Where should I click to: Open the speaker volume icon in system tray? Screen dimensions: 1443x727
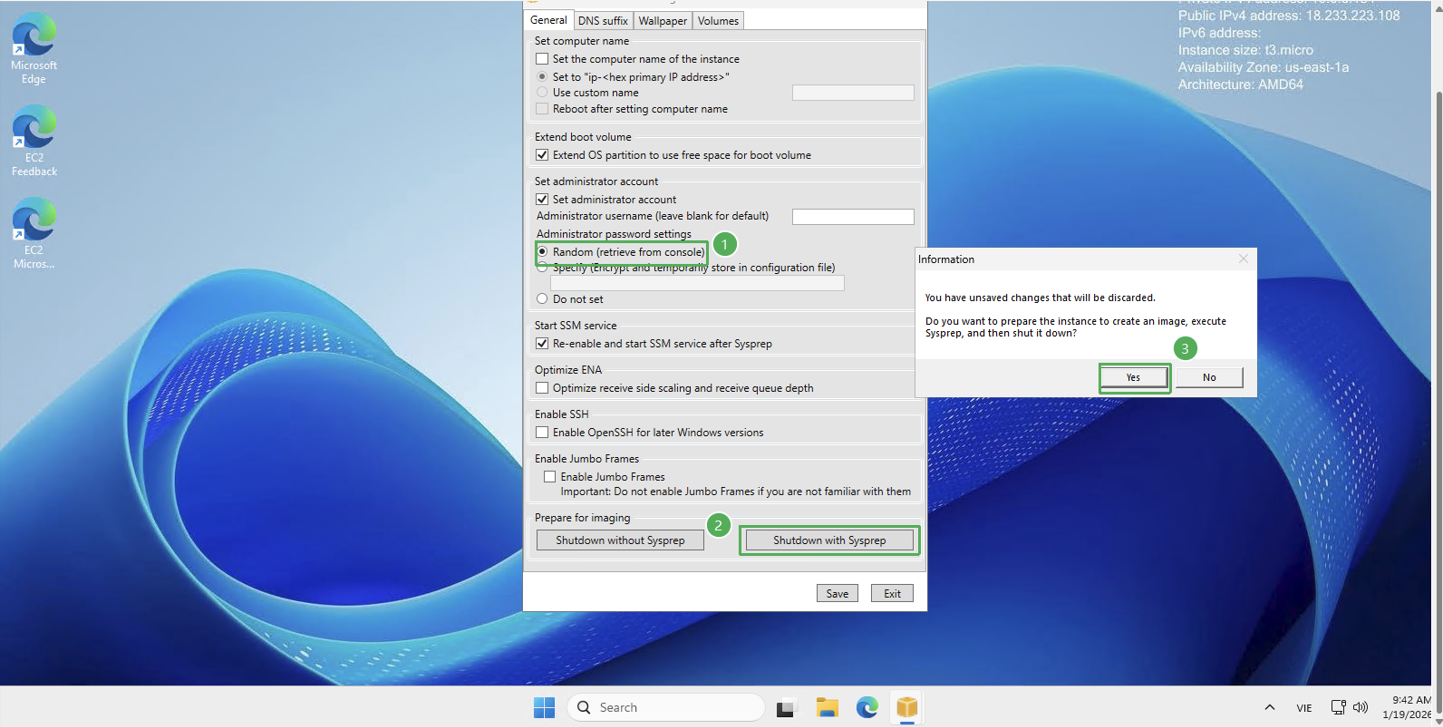[1360, 707]
